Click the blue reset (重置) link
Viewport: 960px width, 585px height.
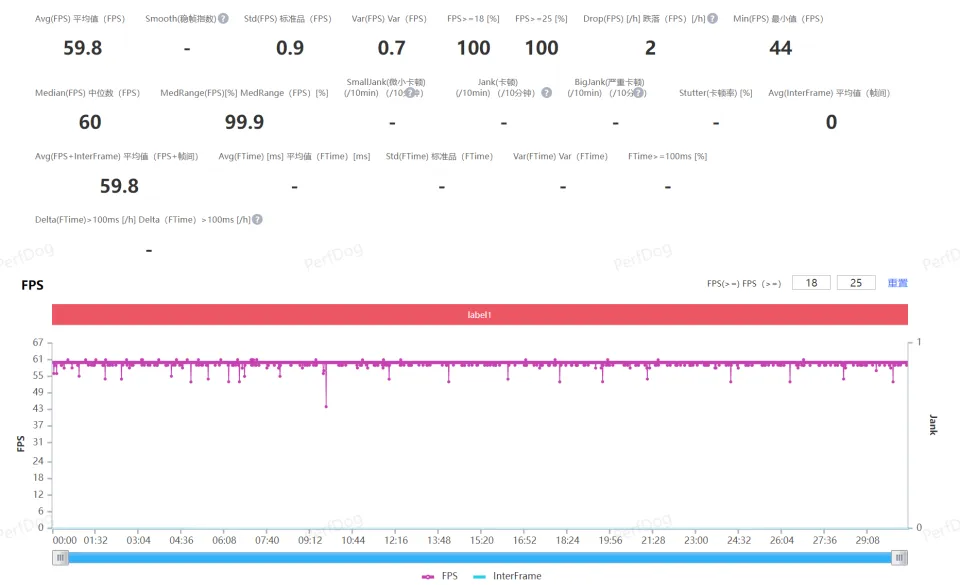coord(897,283)
